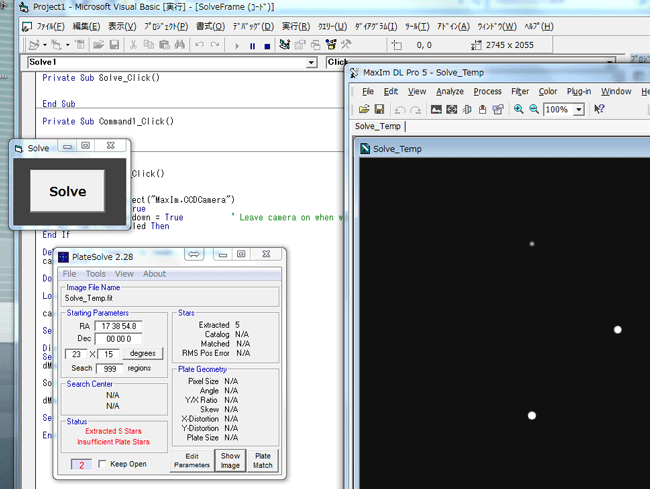Click Open Project icon in Visual Basic toolbar
The height and width of the screenshot is (489, 650).
pyautogui.click(x=98, y=45)
